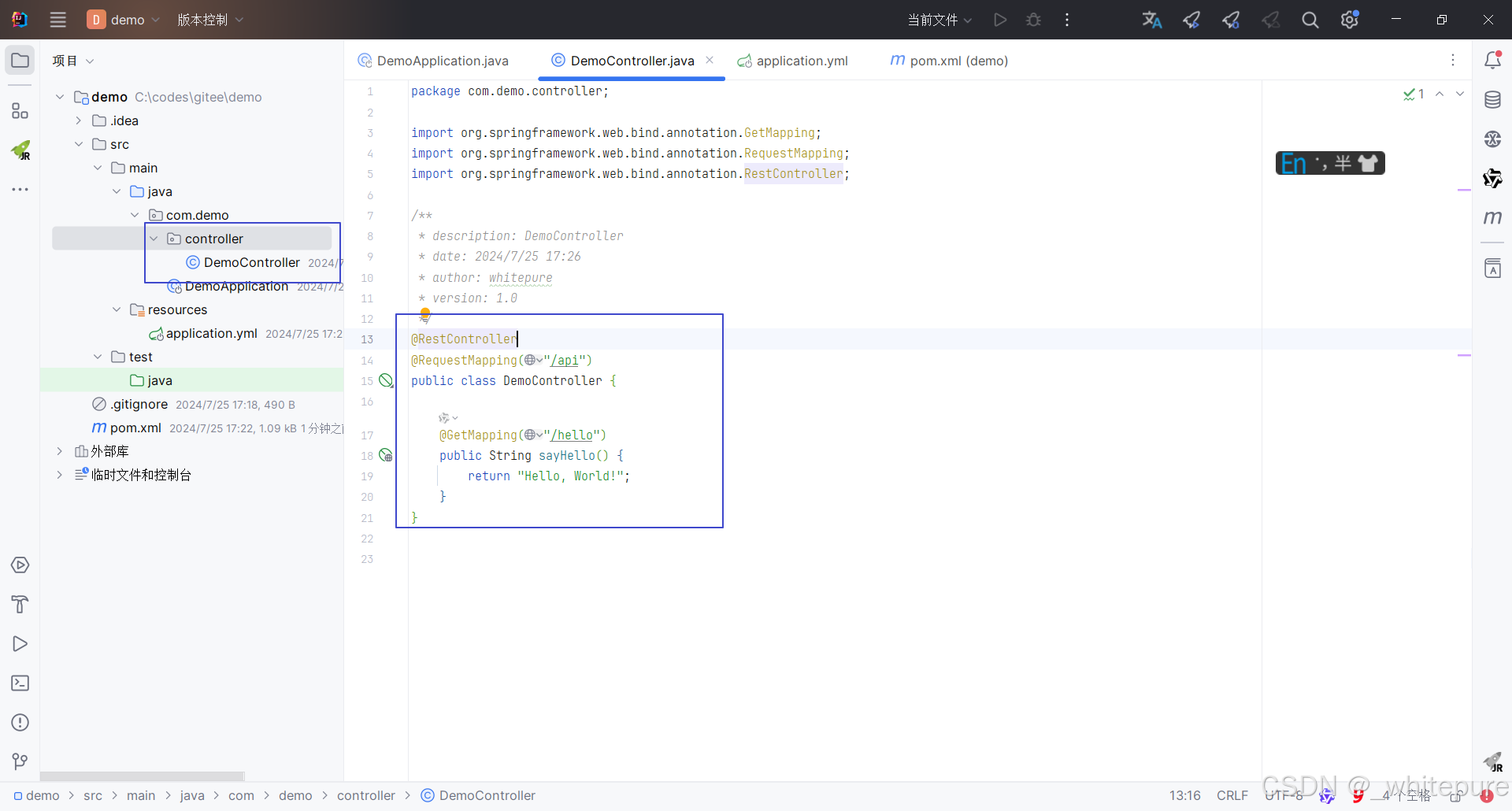Image resolution: width=1512 pixels, height=811 pixels.
Task: Select pom.xml in project tree
Action: [x=135, y=428]
